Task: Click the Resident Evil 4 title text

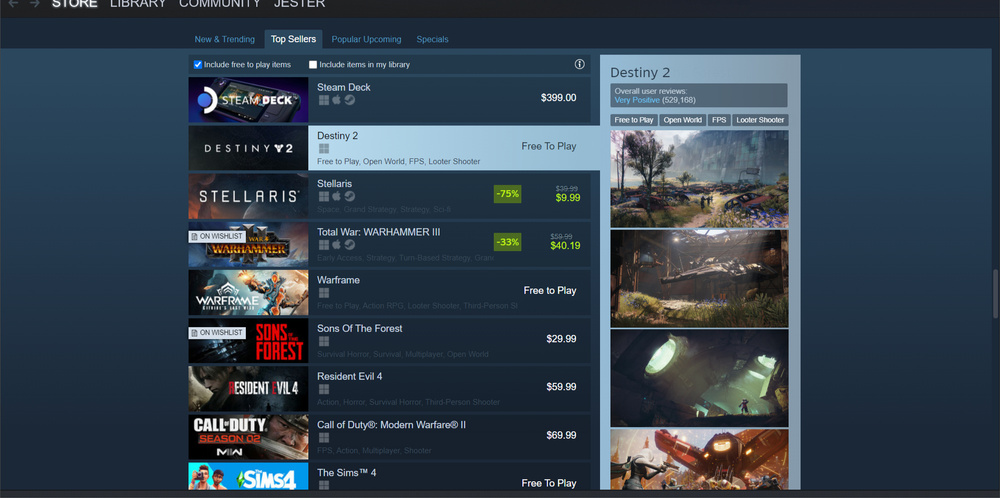Action: point(349,376)
